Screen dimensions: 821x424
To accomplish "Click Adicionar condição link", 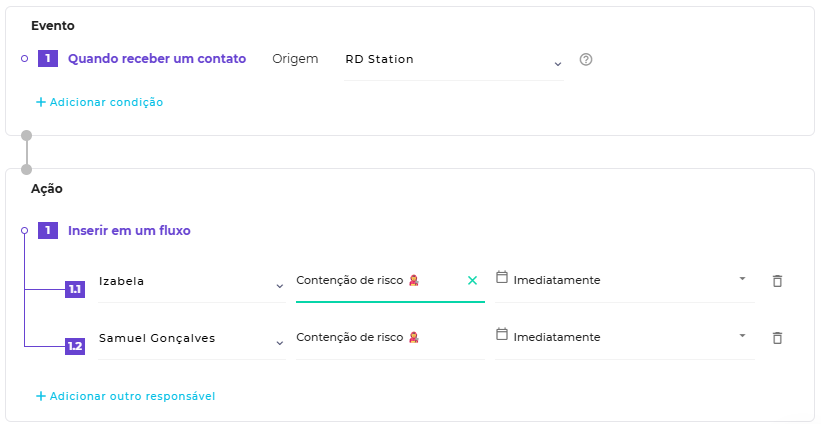I will [106, 102].
